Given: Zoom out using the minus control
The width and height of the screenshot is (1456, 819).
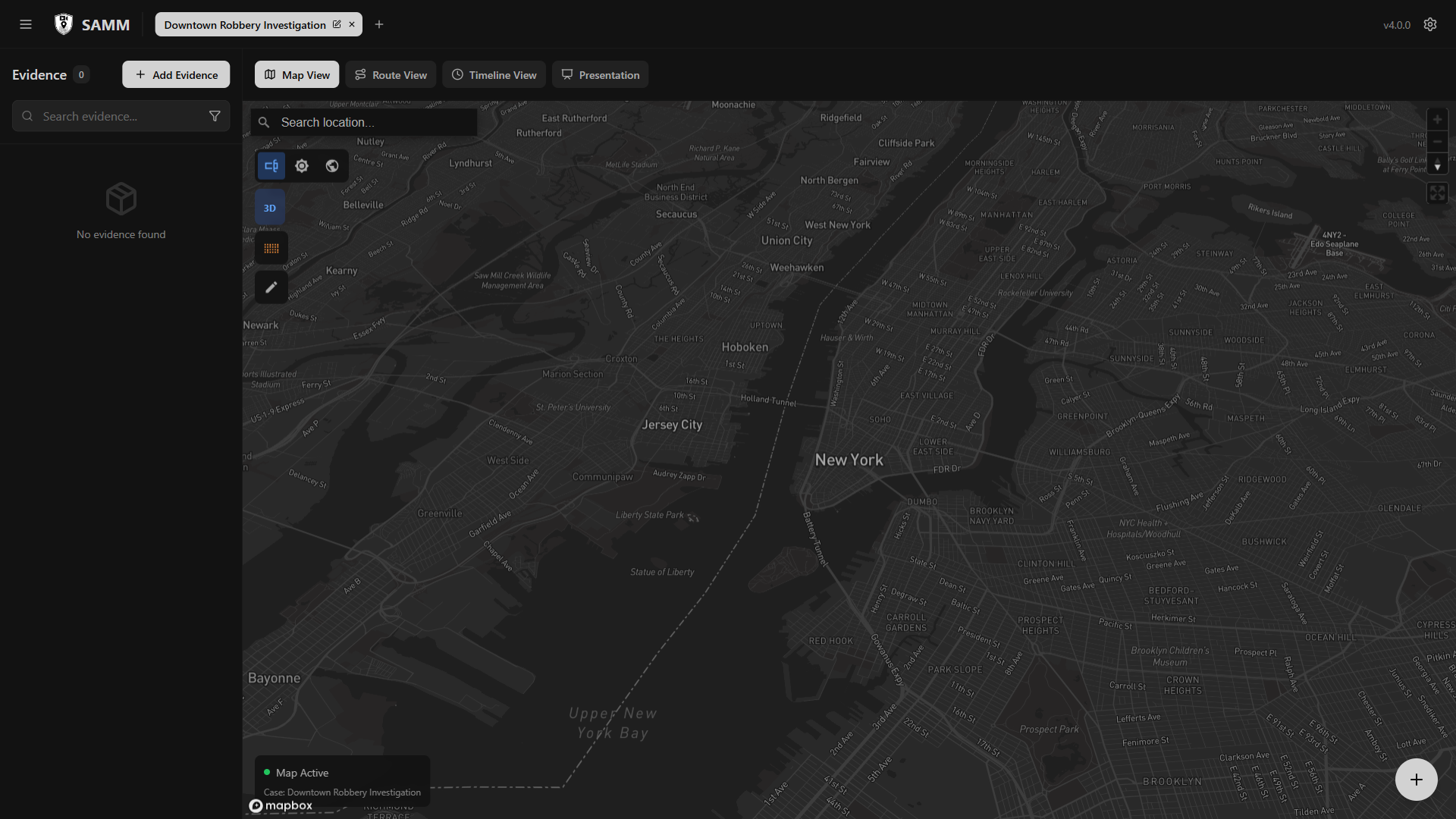Looking at the screenshot, I should click(x=1438, y=142).
